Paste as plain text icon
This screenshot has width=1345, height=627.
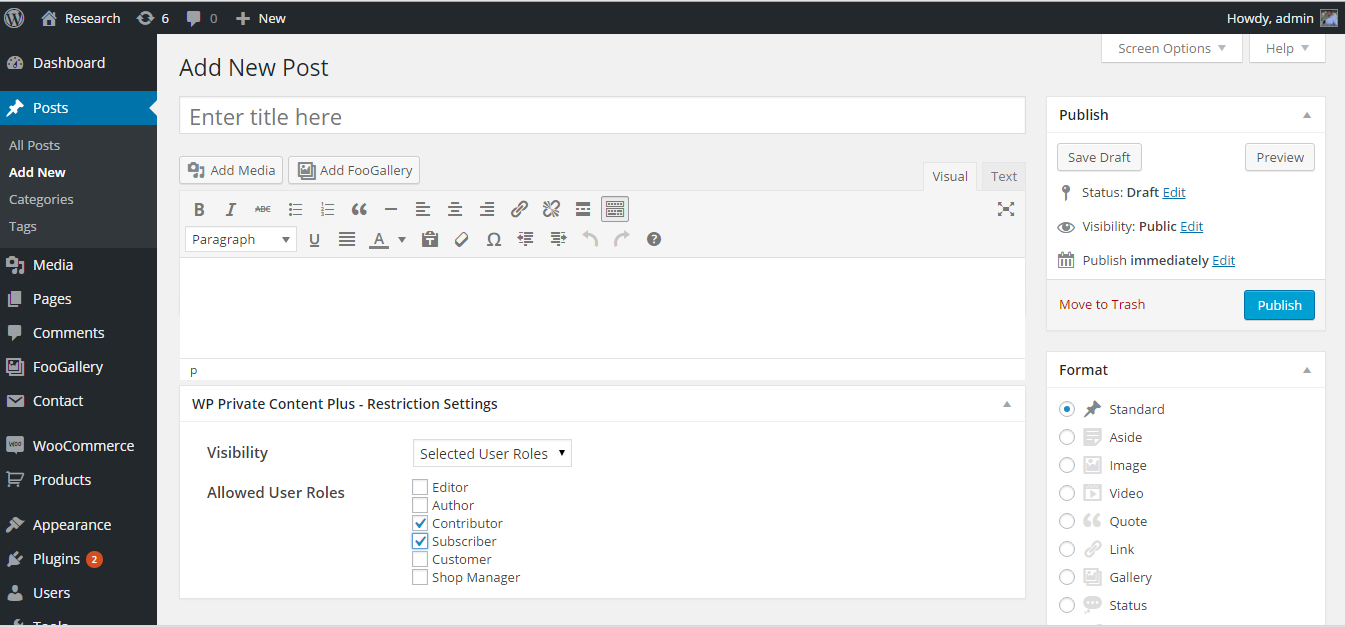tap(430, 239)
